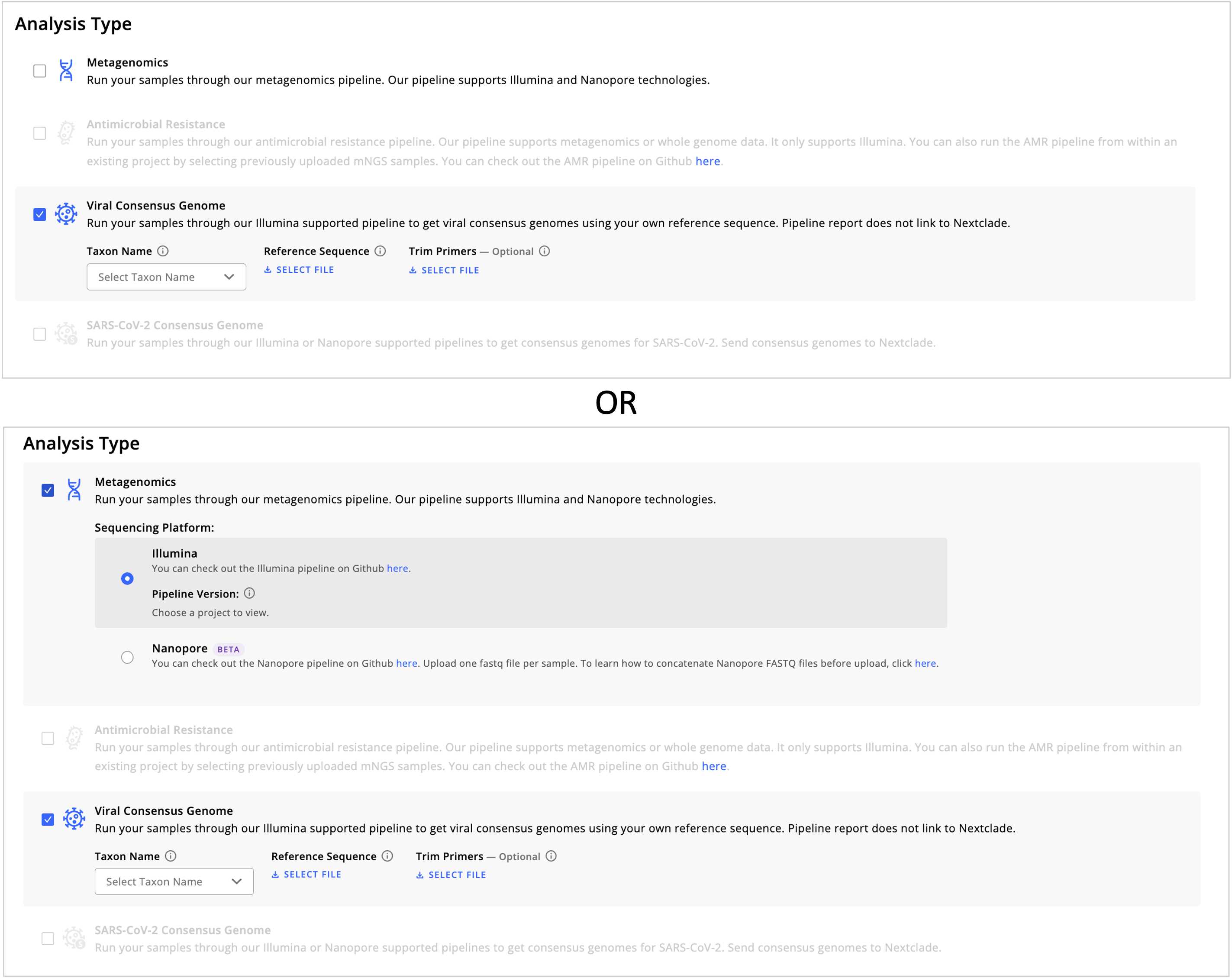
Task: Click 'Metagenomics' title in bottom panel
Action: tap(135, 482)
